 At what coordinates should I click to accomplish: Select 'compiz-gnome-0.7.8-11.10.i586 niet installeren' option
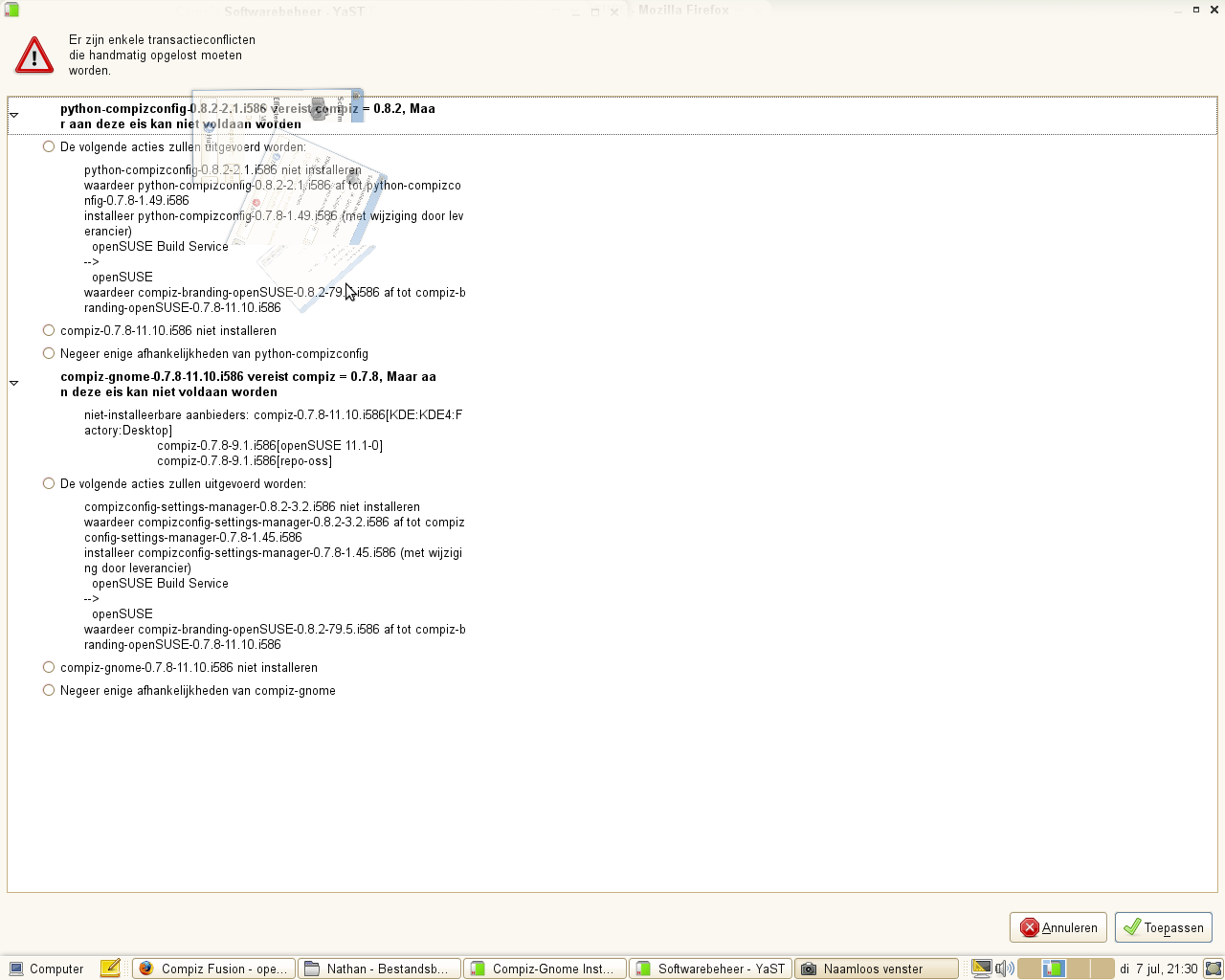[49, 667]
